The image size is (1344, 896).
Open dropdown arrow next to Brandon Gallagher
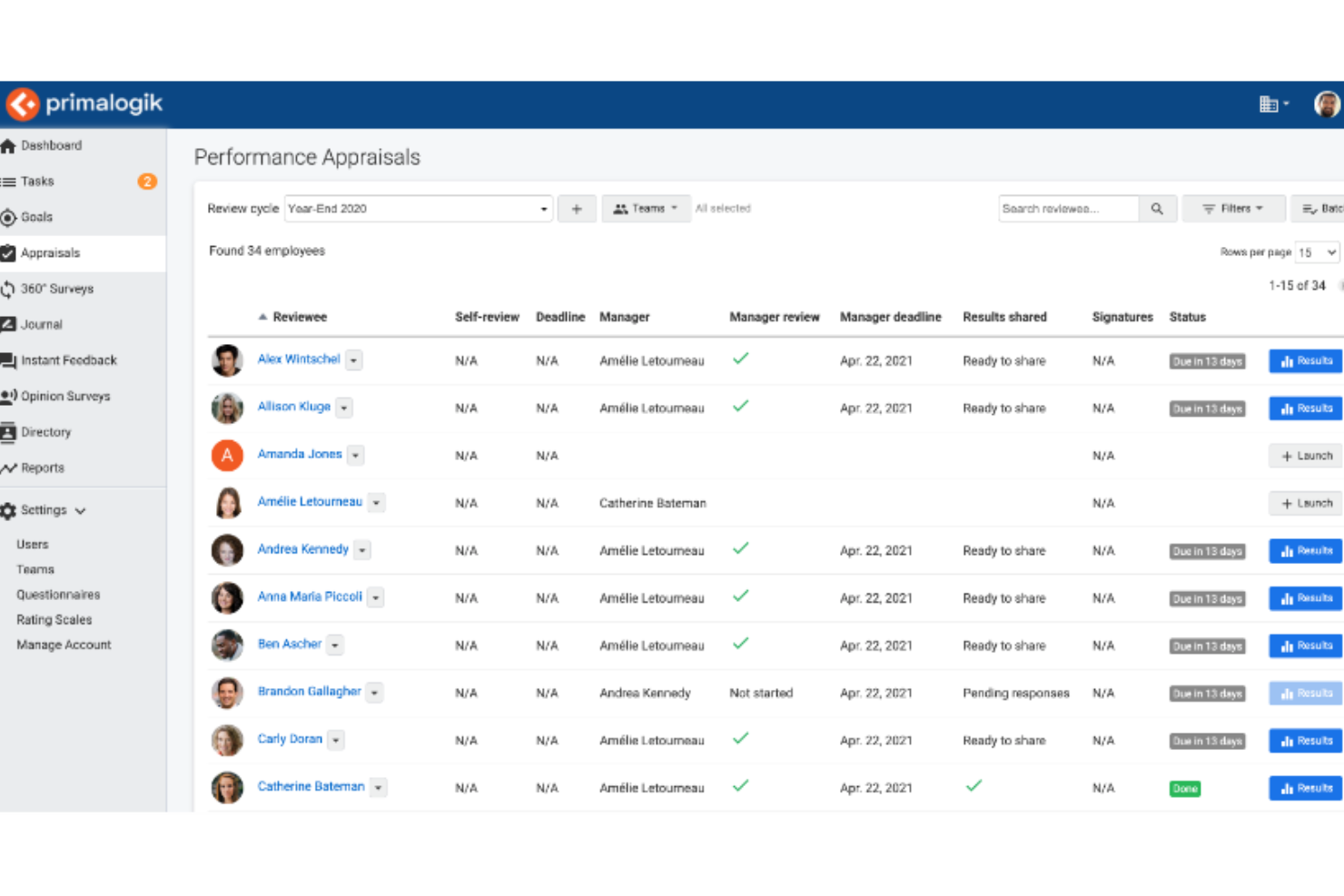[375, 693]
